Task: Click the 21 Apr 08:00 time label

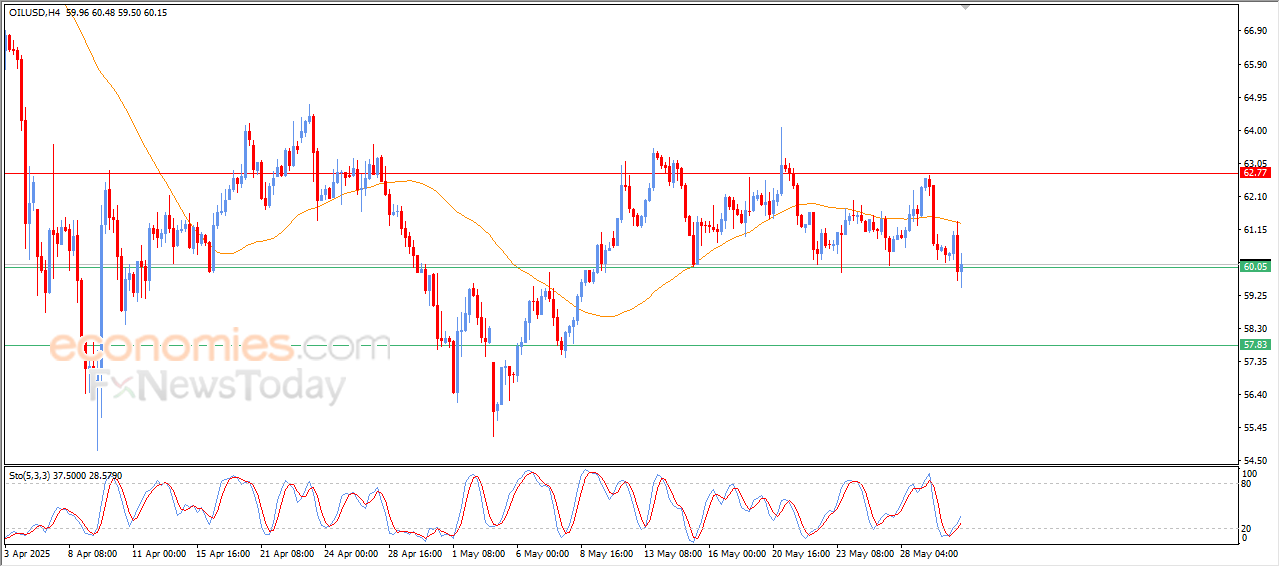Action: pyautogui.click(x=289, y=552)
